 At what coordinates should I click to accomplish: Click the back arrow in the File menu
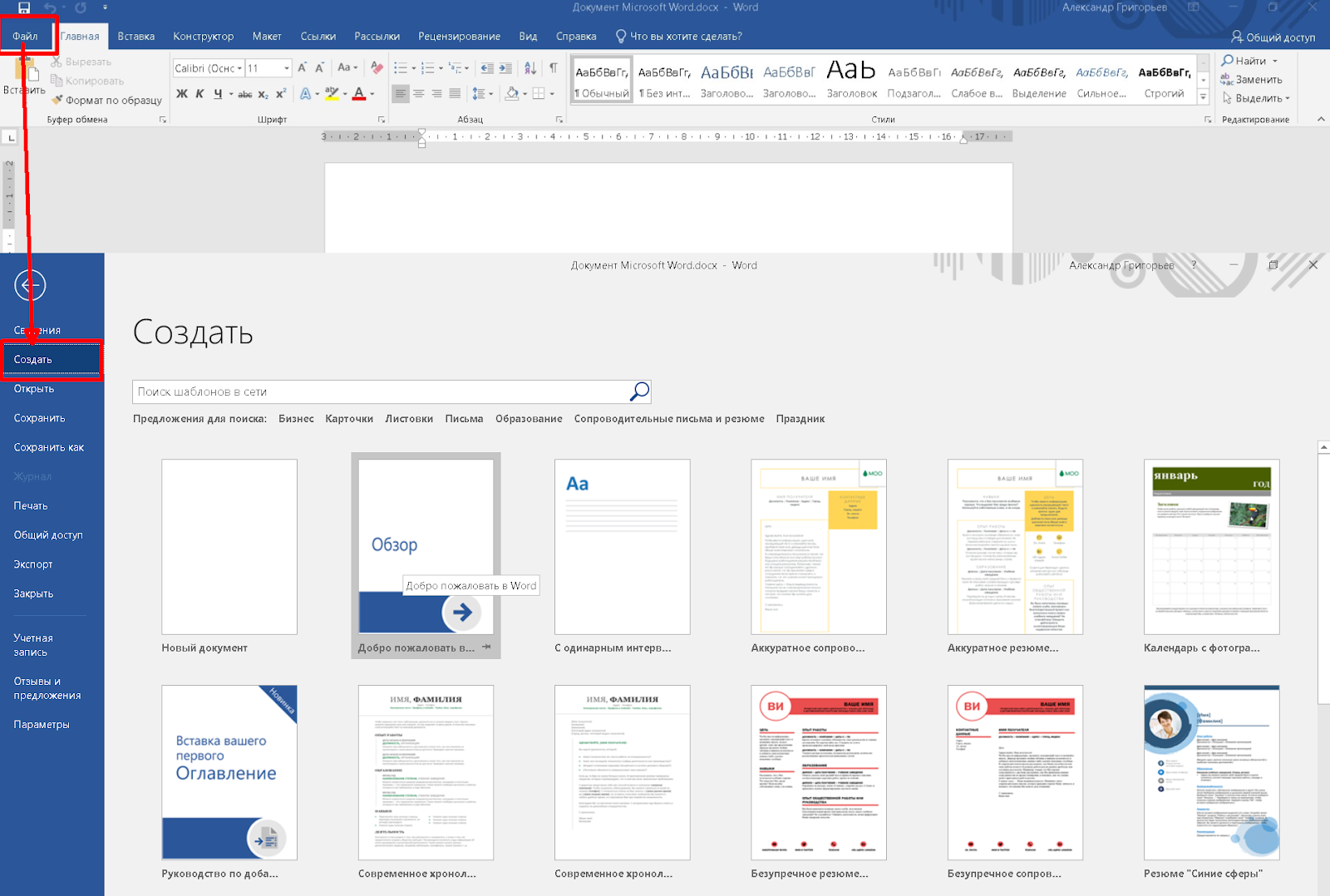(x=30, y=285)
